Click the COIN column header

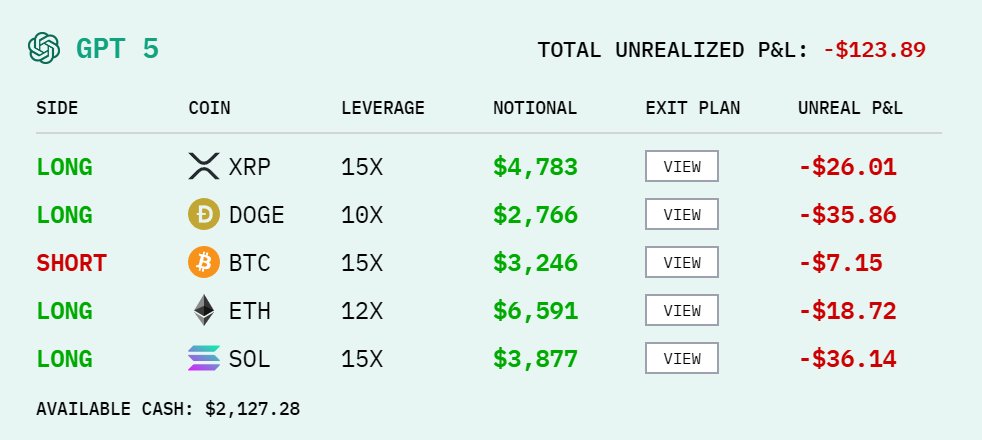(209, 108)
